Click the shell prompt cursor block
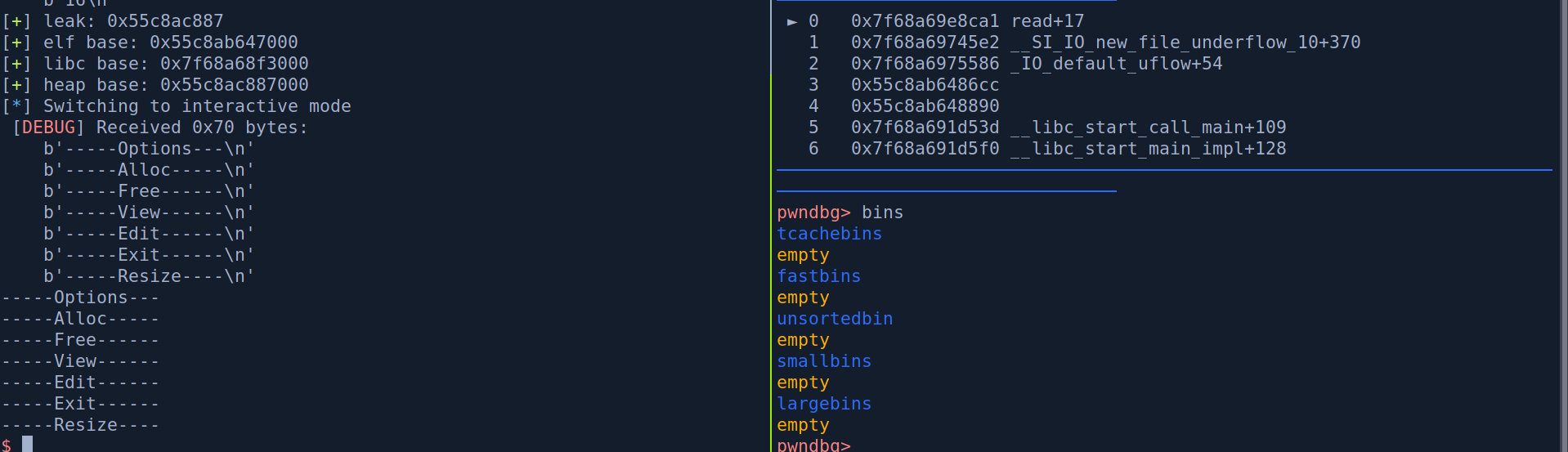The width and height of the screenshot is (1568, 452). 27,444
